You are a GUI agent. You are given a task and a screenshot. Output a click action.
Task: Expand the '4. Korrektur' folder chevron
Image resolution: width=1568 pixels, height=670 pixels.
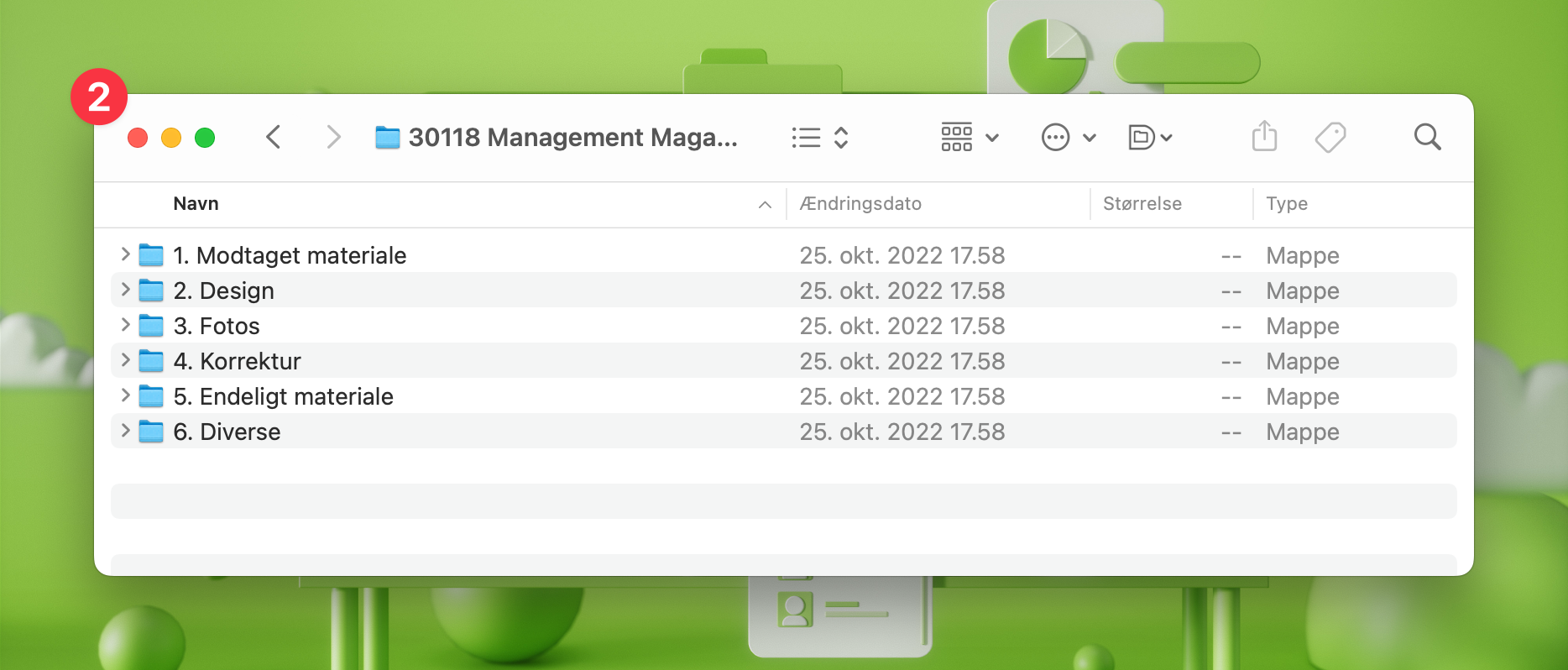point(125,360)
